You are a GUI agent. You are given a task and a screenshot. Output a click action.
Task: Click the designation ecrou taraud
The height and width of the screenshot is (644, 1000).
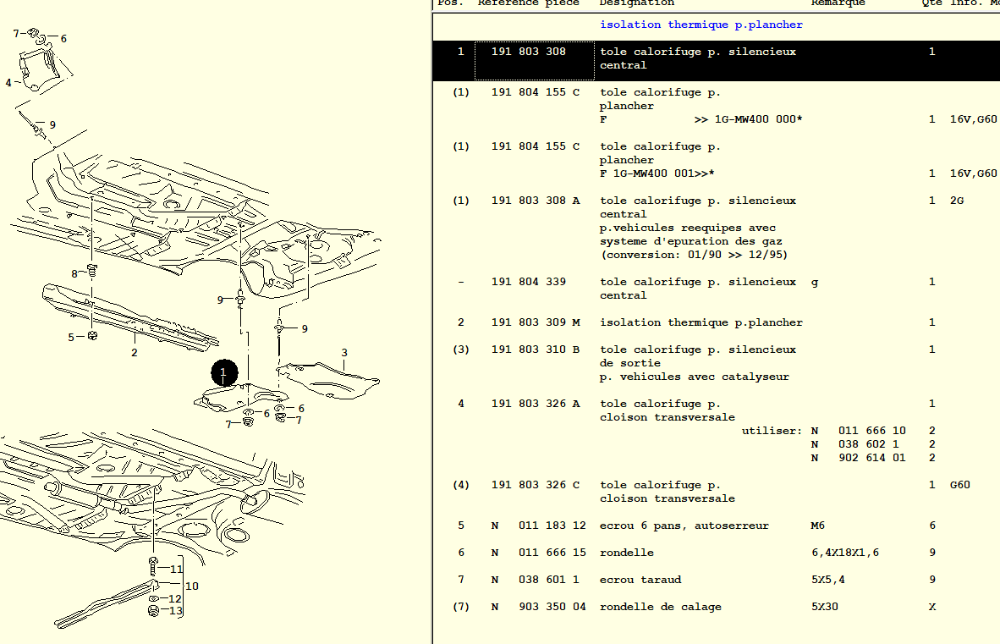pyautogui.click(x=640, y=580)
